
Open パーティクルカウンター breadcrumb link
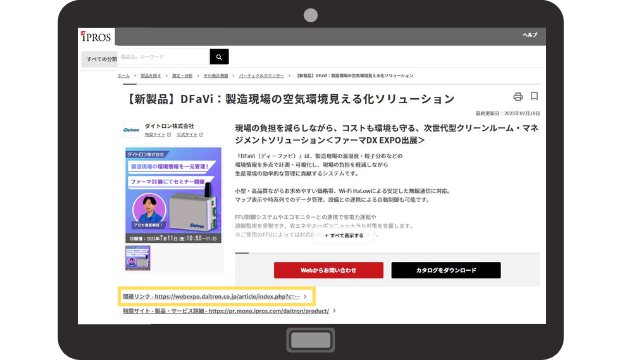pos(261,76)
